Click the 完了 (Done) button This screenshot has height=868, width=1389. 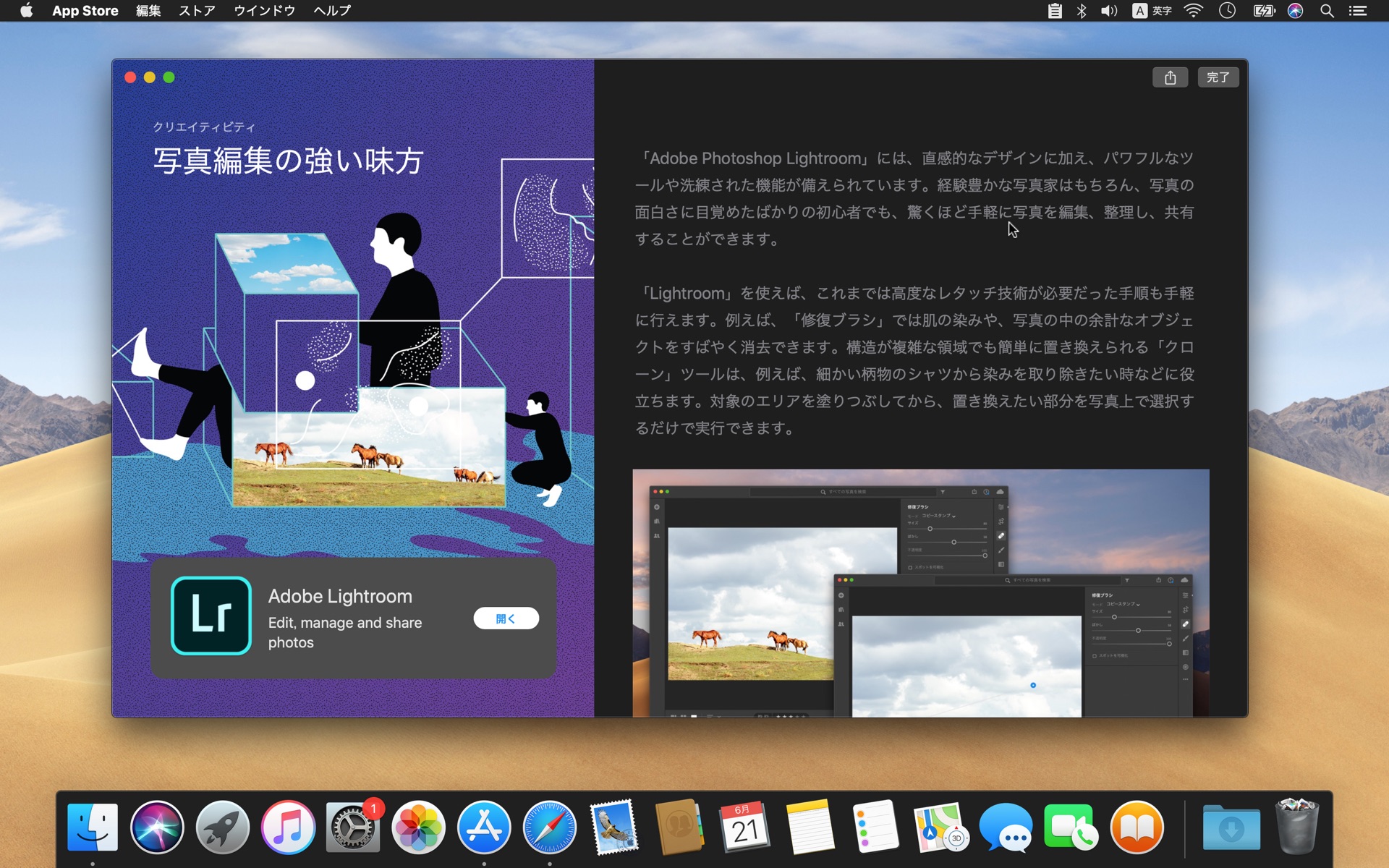coord(1218,77)
